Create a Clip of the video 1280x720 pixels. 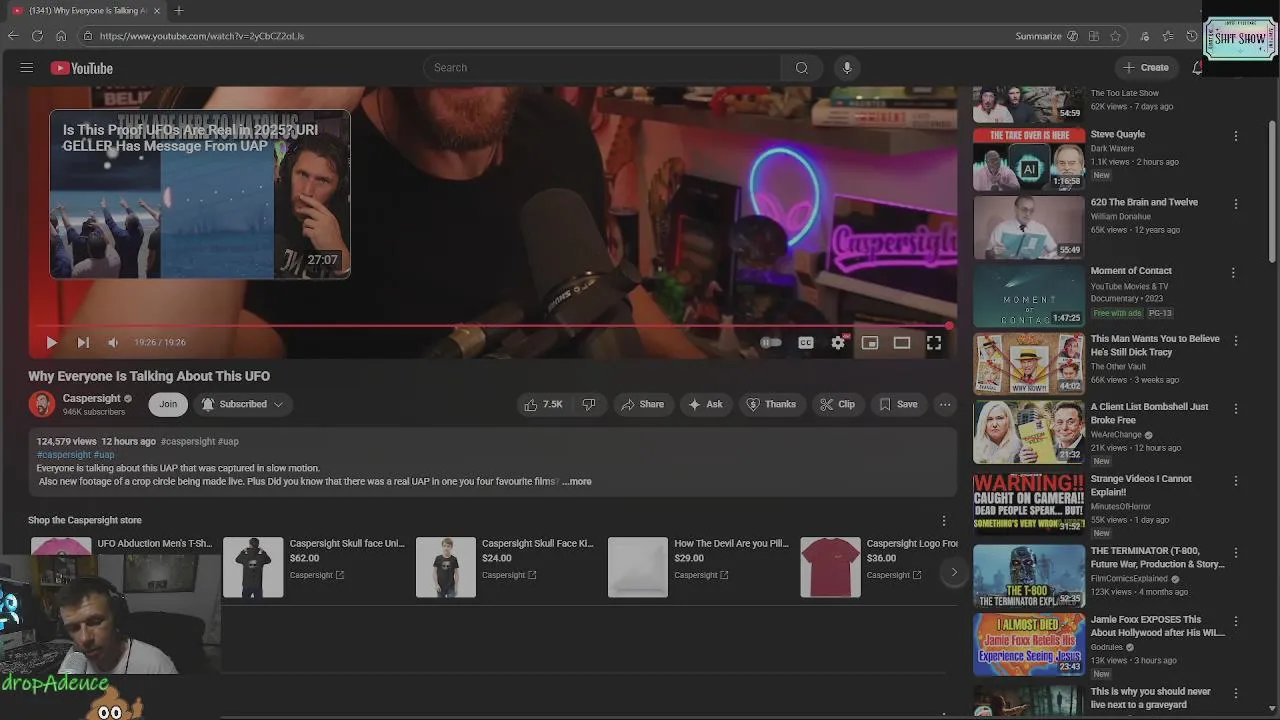(x=837, y=404)
